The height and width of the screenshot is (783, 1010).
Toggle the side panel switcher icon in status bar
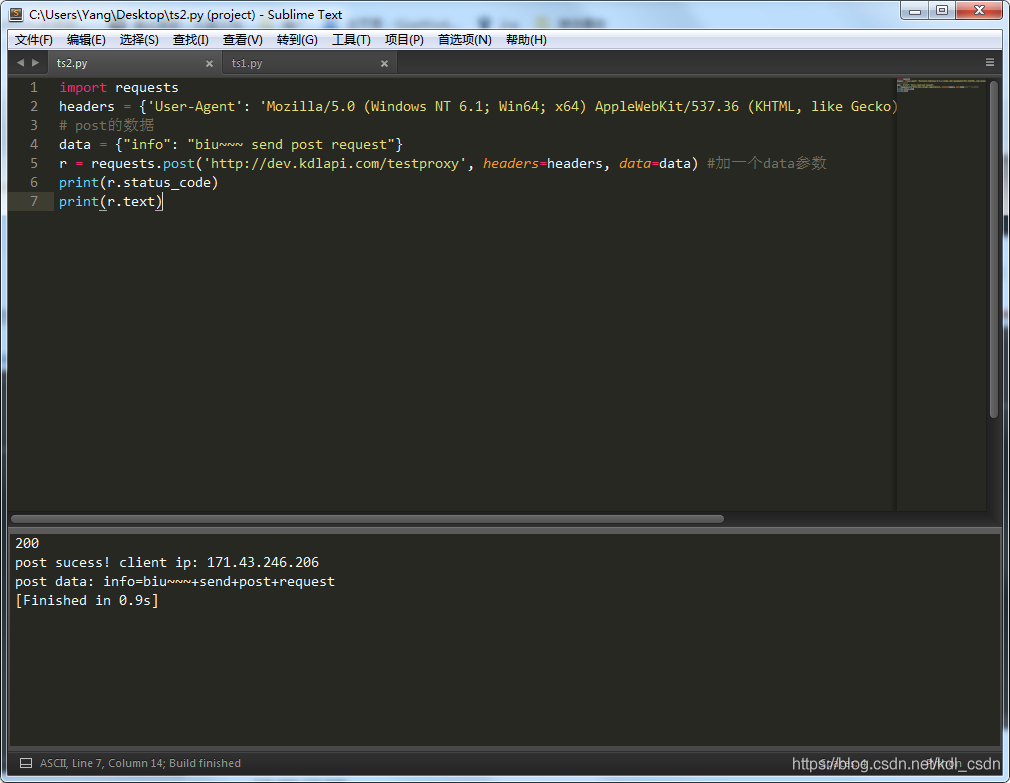click(x=26, y=763)
